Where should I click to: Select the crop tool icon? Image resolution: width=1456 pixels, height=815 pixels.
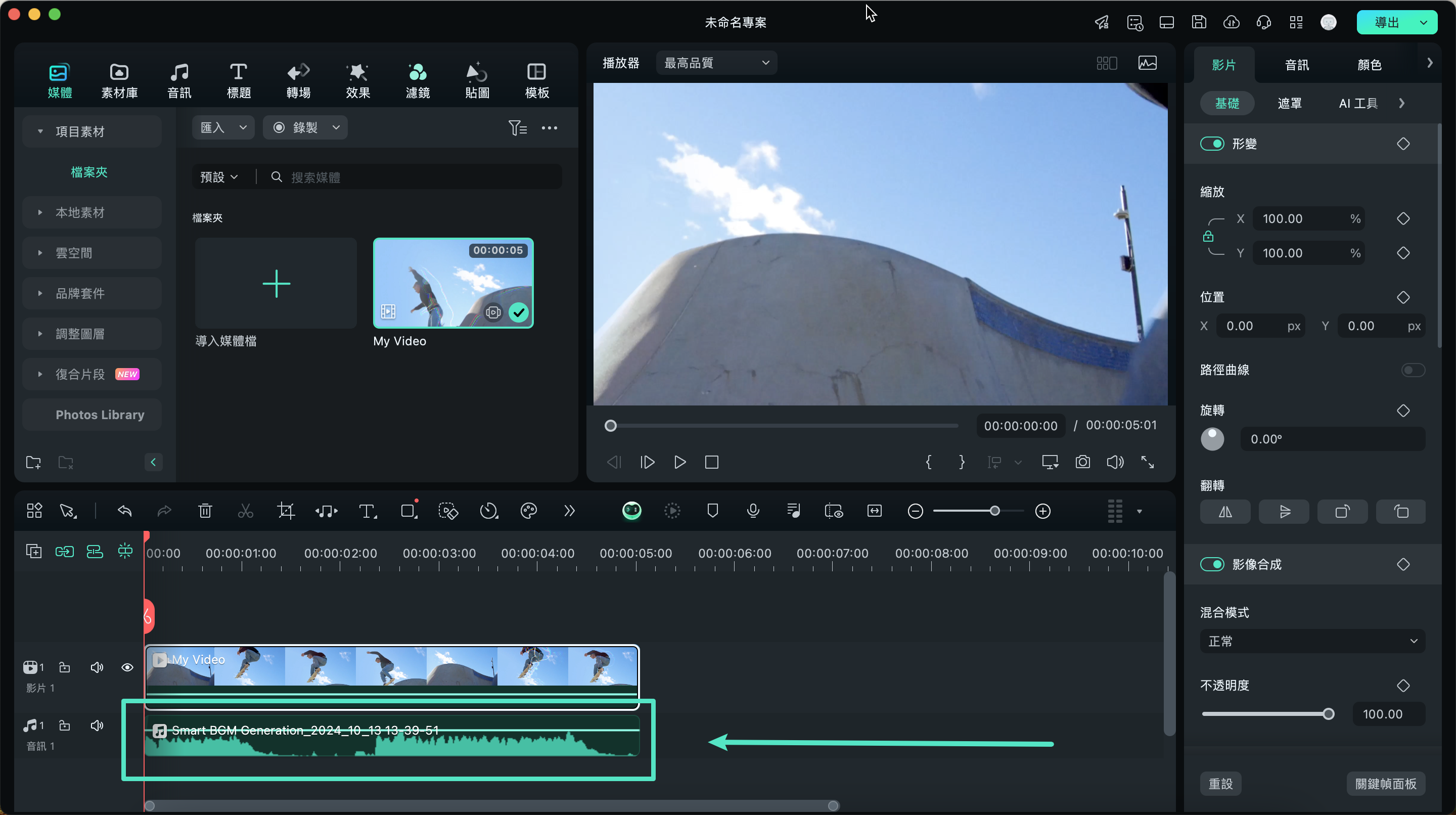pos(286,511)
